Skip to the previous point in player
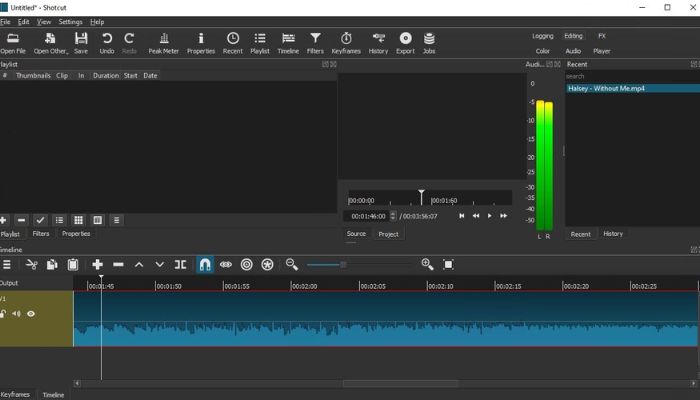The image size is (700, 400). tap(462, 216)
